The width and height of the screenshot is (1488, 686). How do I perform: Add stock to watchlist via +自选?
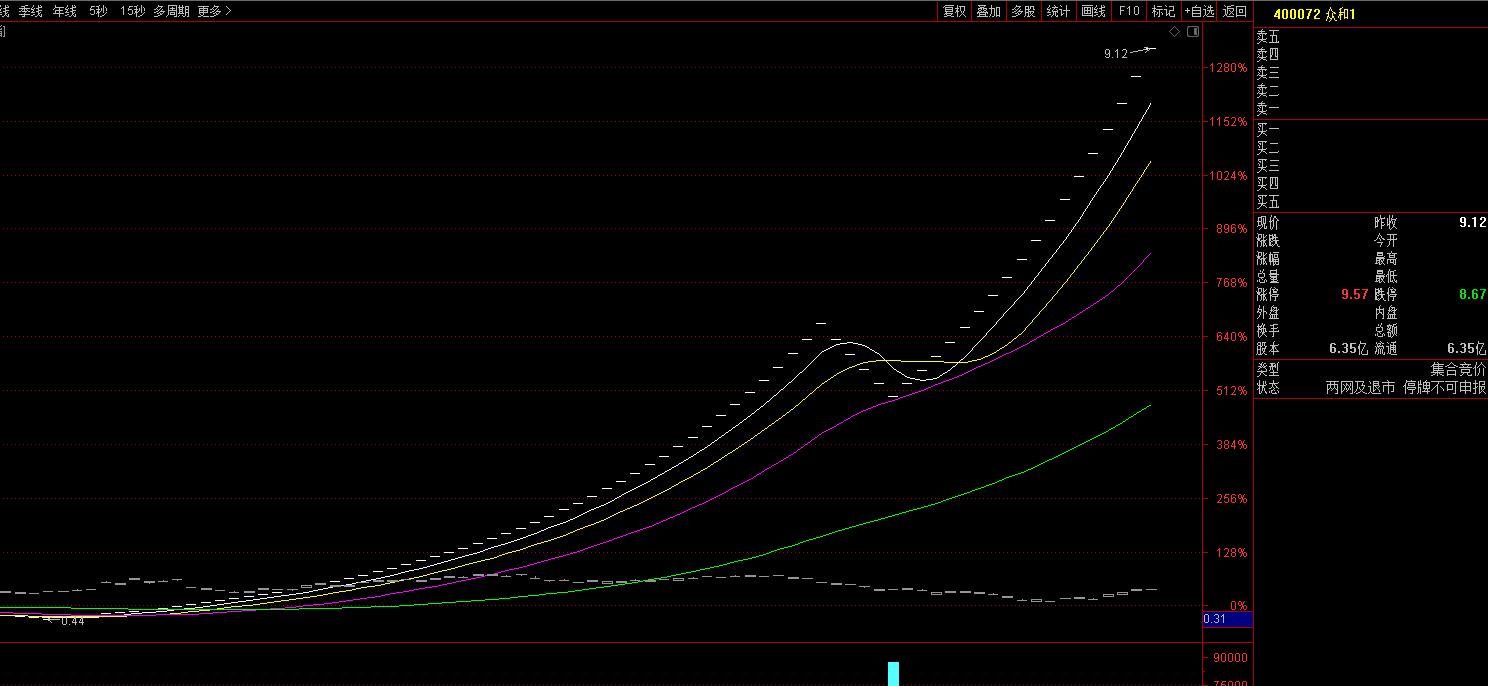1199,11
